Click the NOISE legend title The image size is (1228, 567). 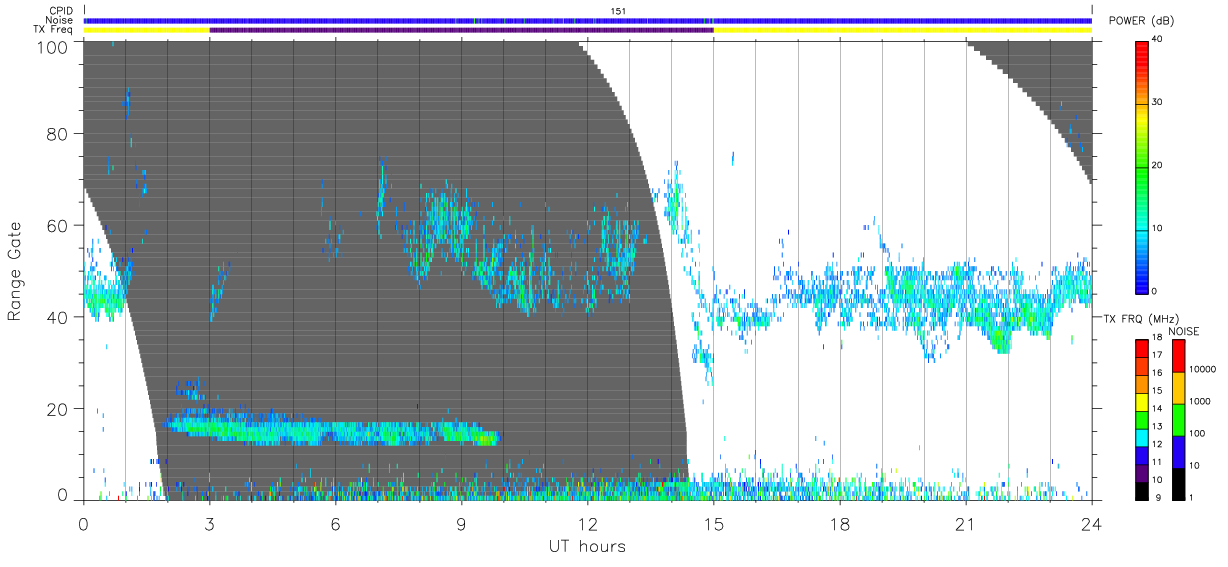tap(1185, 331)
